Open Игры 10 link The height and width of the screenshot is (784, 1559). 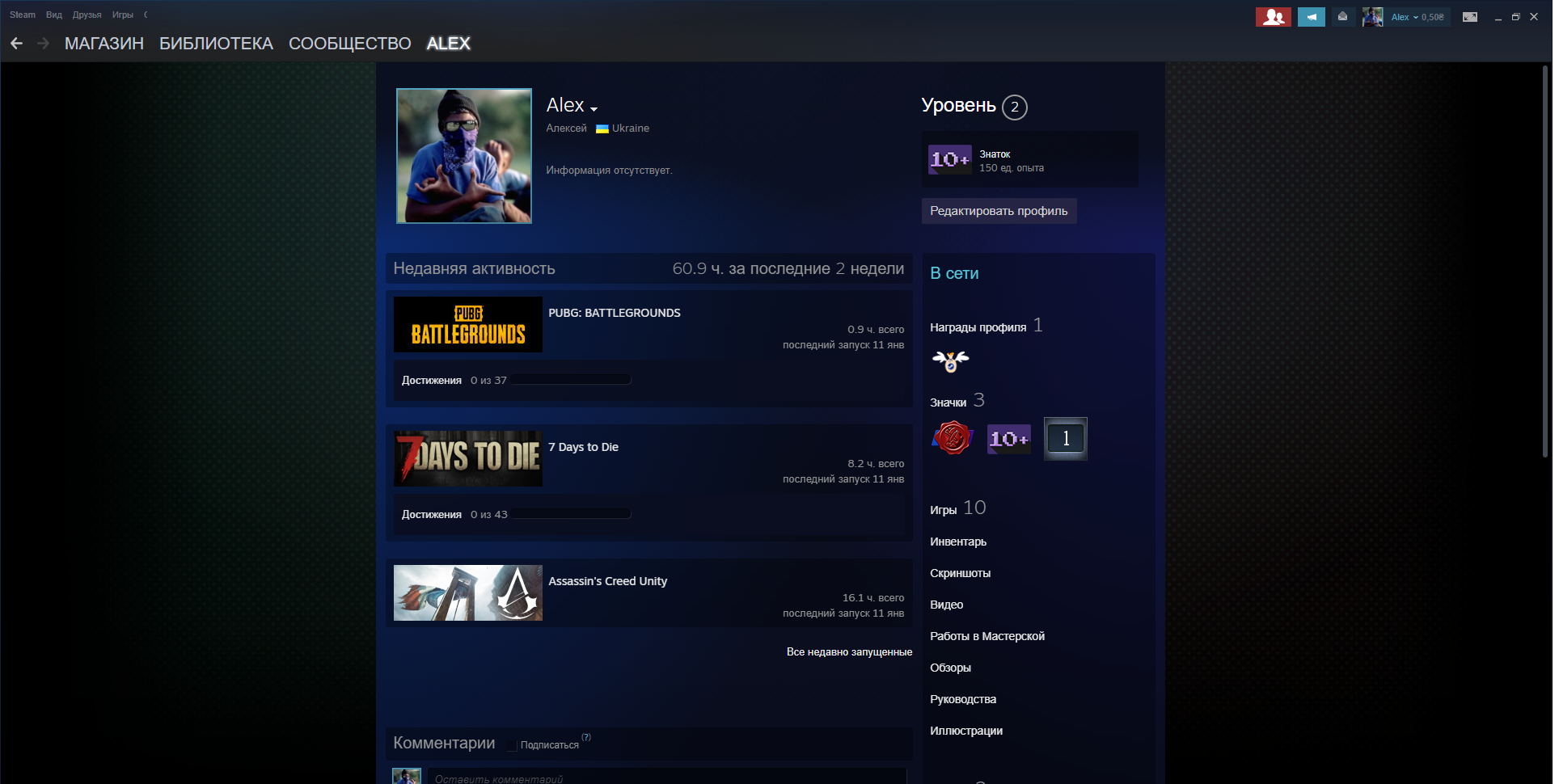pos(957,508)
